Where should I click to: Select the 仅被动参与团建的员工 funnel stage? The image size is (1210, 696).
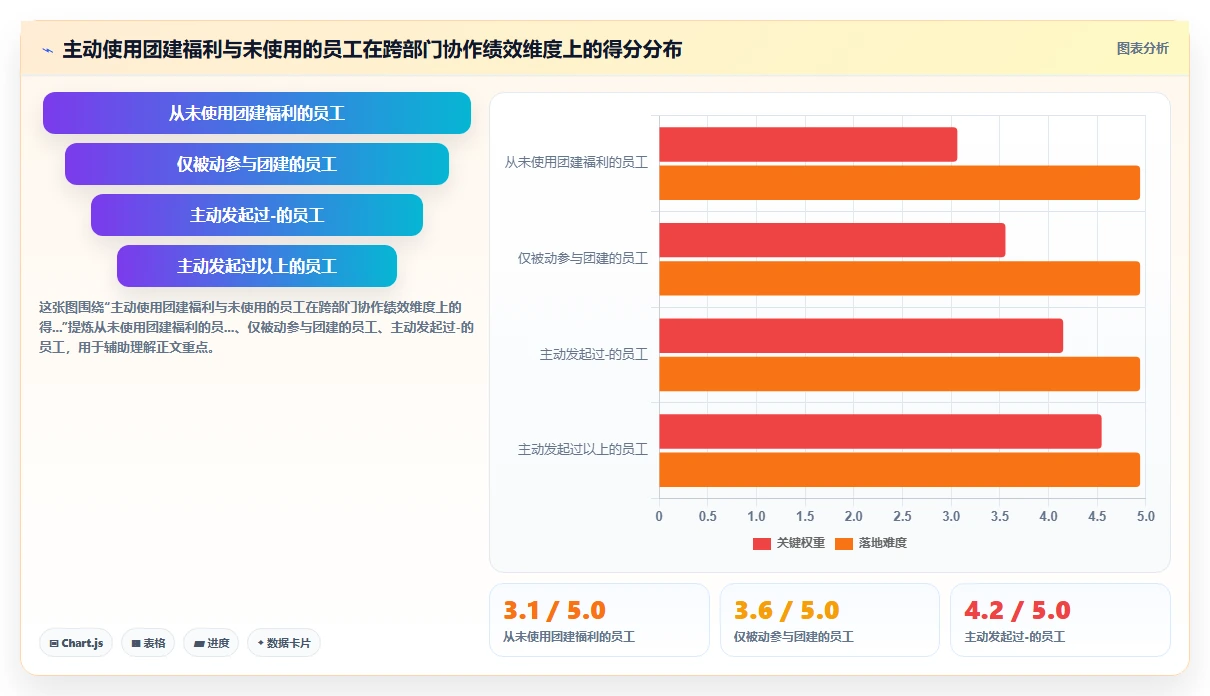point(257,164)
